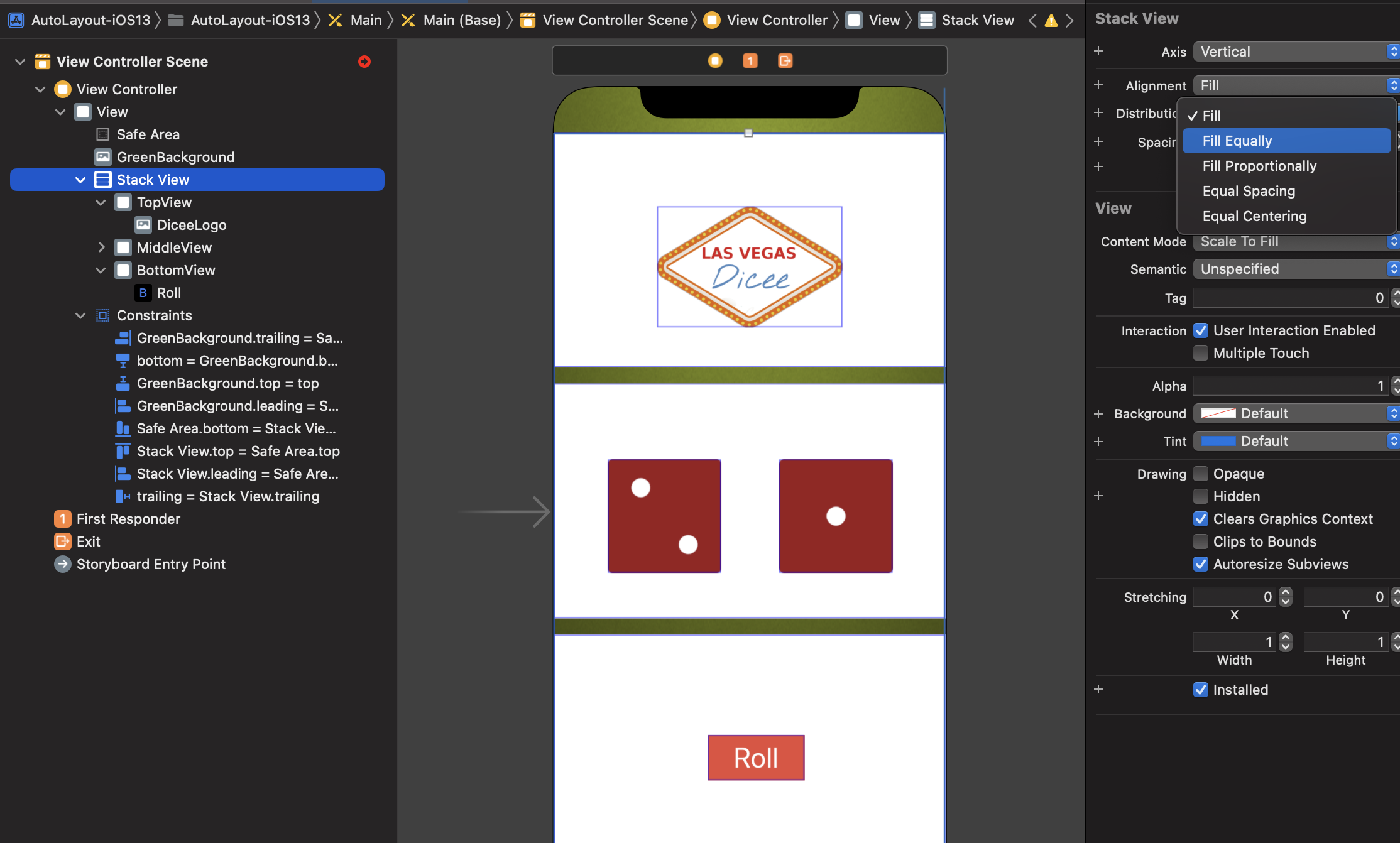Select the DiceeLogo image view item
Viewport: 1400px width, 843px height.
191,225
